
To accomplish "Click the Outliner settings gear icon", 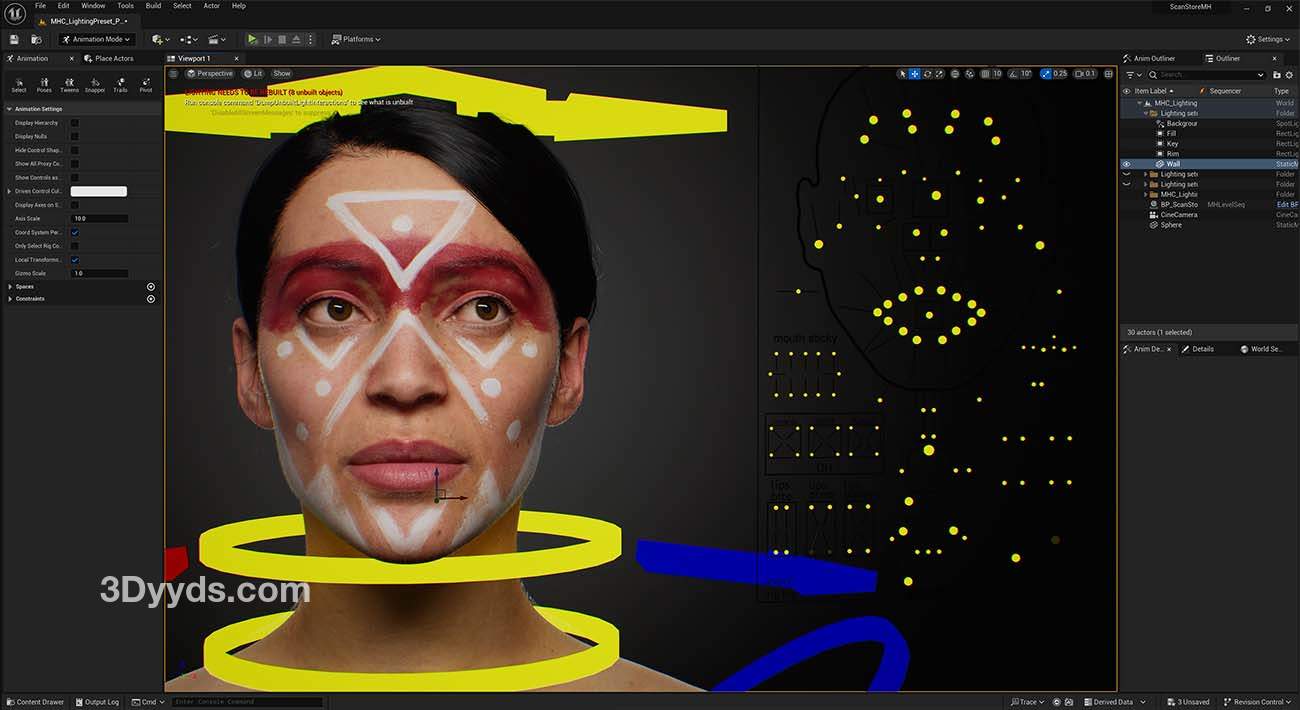I will [1288, 75].
